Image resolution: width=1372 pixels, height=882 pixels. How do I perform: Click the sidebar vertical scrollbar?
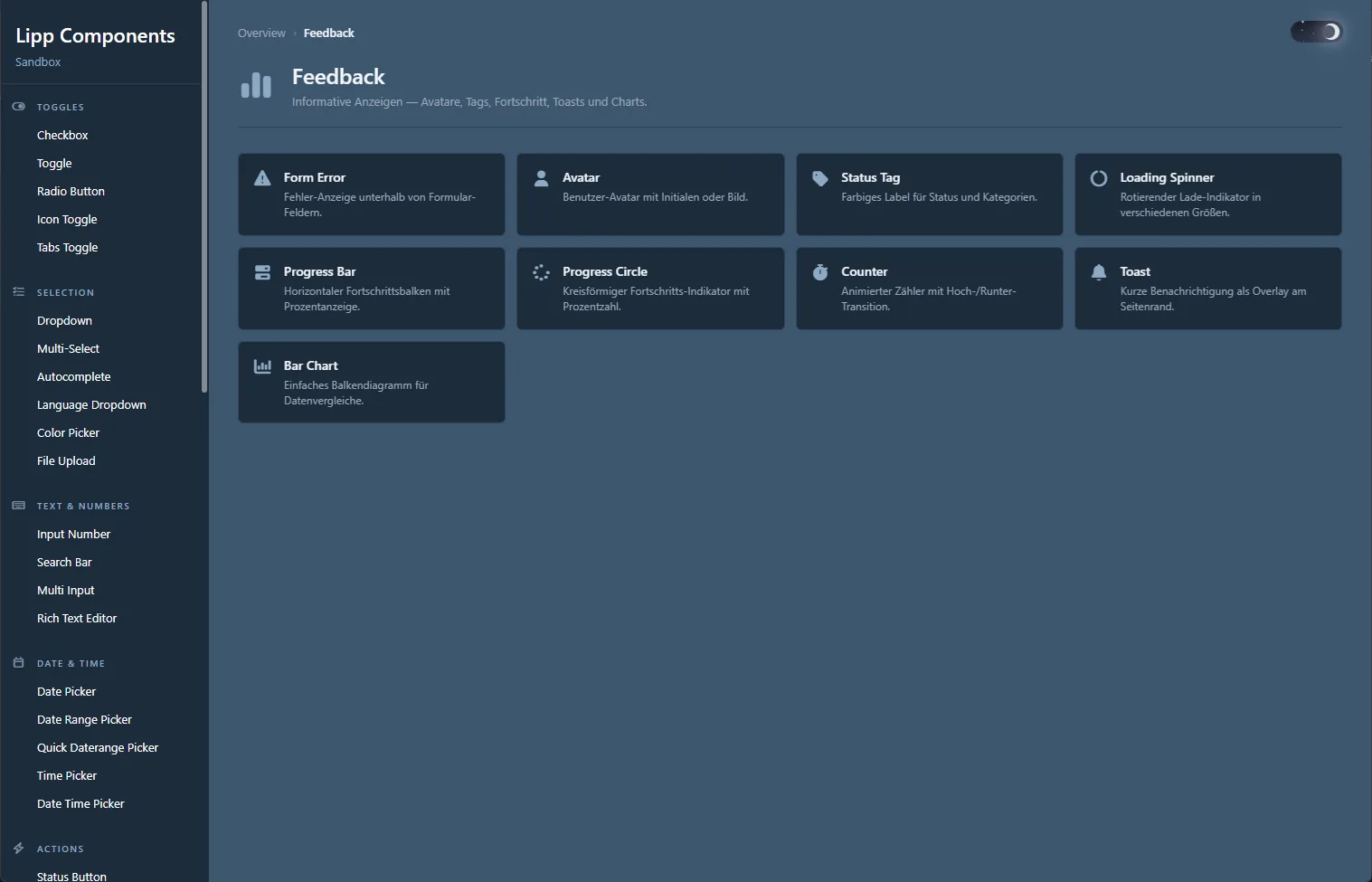(x=204, y=196)
